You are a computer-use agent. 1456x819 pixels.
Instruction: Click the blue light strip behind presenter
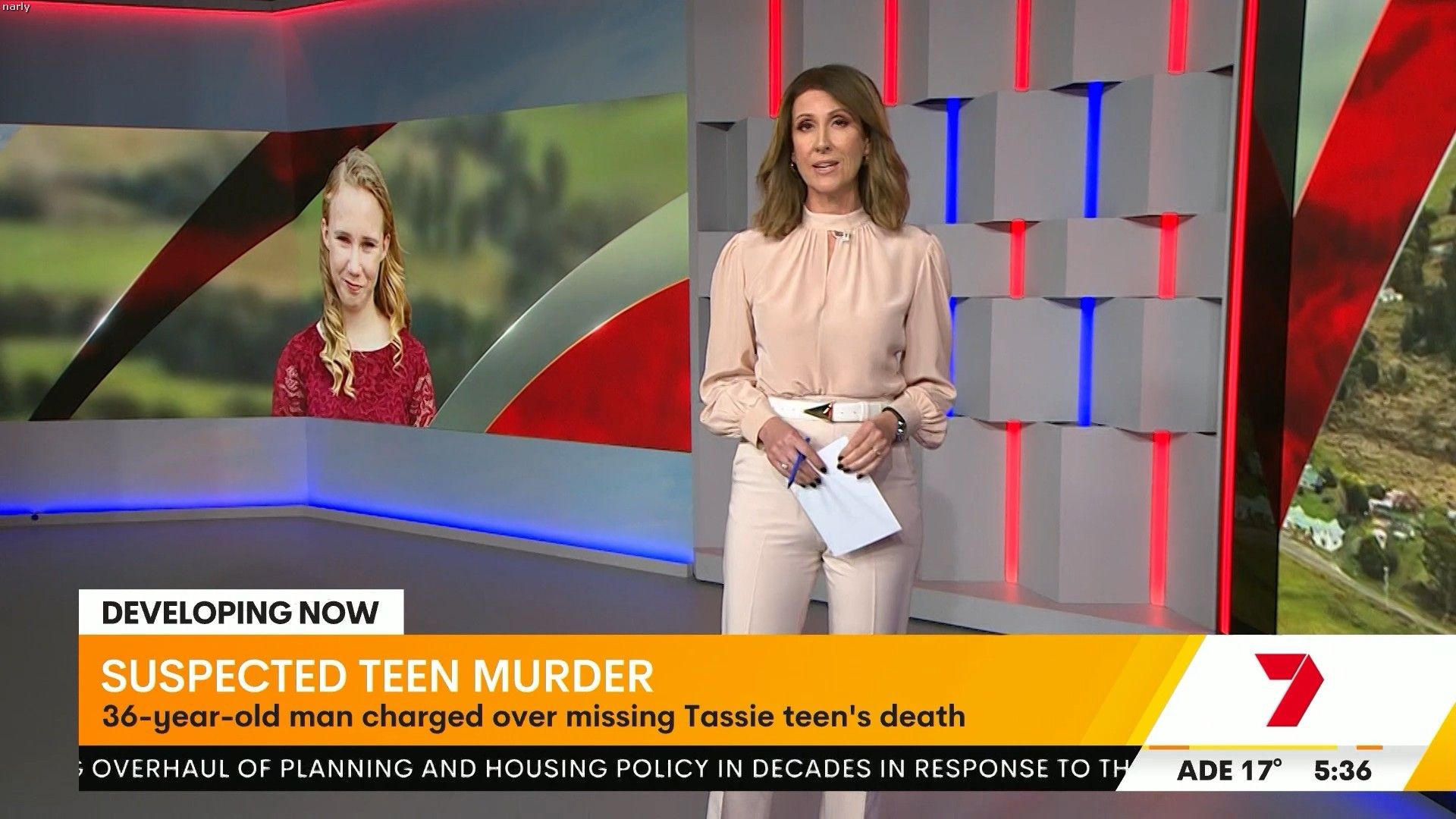click(x=952, y=159)
